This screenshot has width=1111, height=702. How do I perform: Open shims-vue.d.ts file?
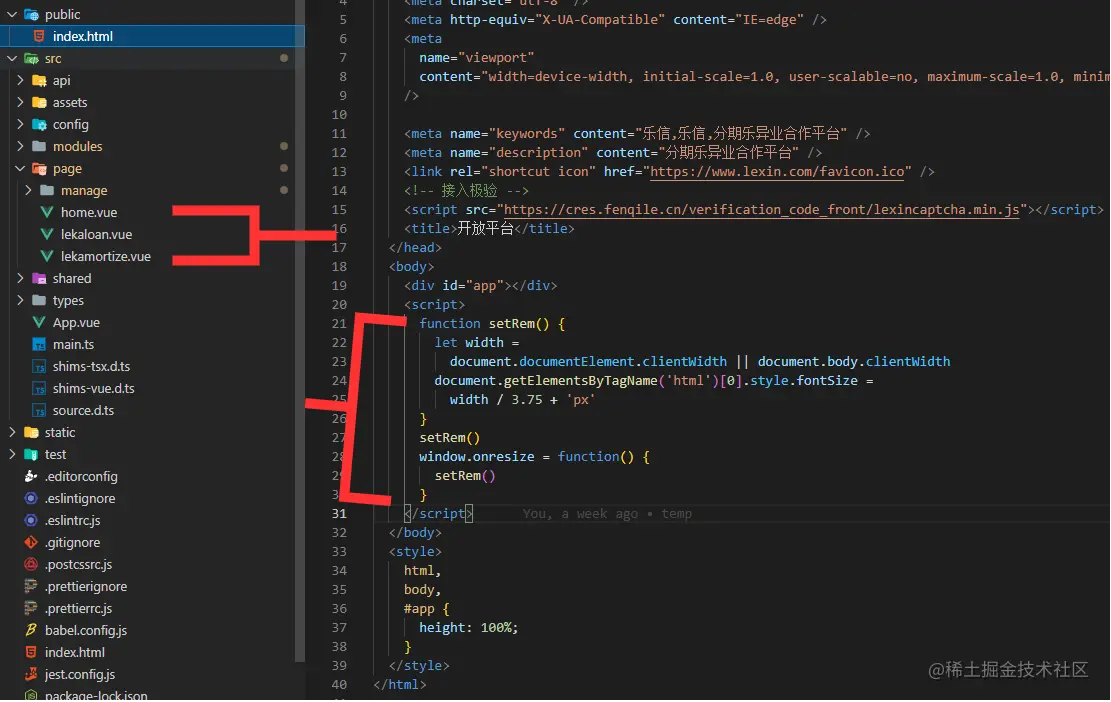(94, 388)
